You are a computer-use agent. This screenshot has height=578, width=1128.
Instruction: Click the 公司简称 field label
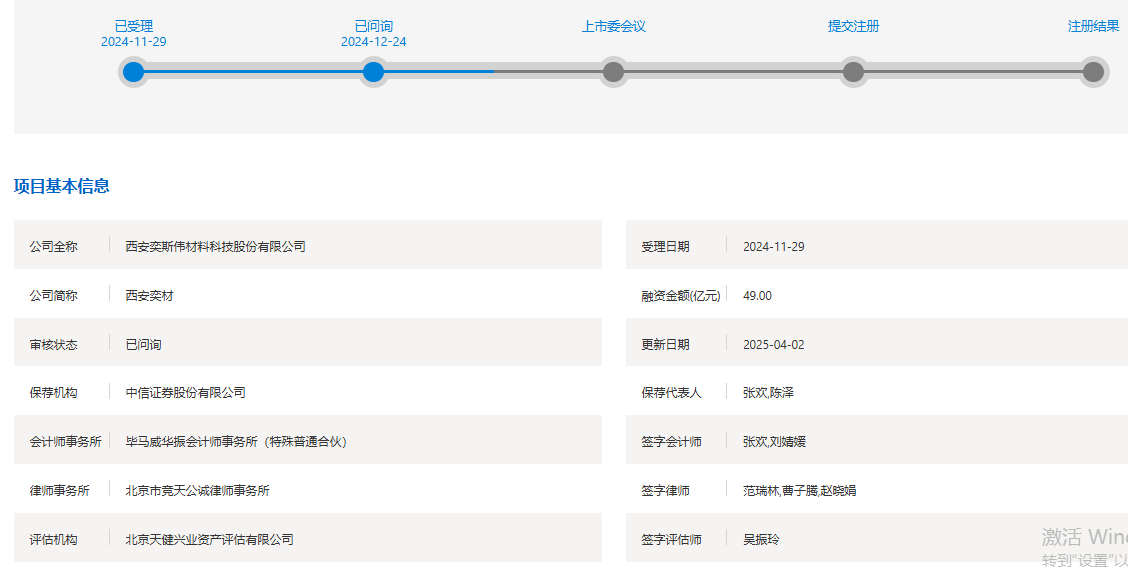point(53,295)
